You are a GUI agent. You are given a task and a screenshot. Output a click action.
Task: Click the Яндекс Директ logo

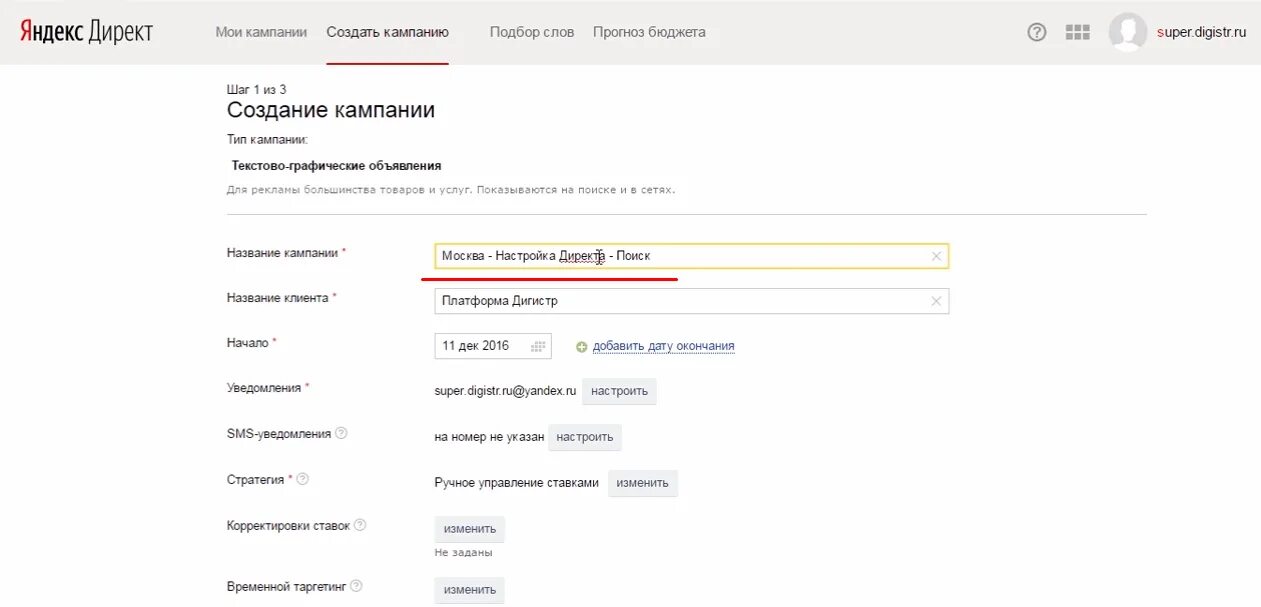[x=86, y=32]
